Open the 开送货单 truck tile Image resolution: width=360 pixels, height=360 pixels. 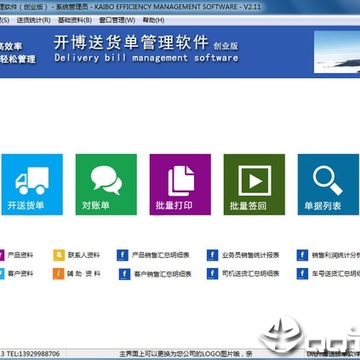pyautogui.click(x=32, y=184)
